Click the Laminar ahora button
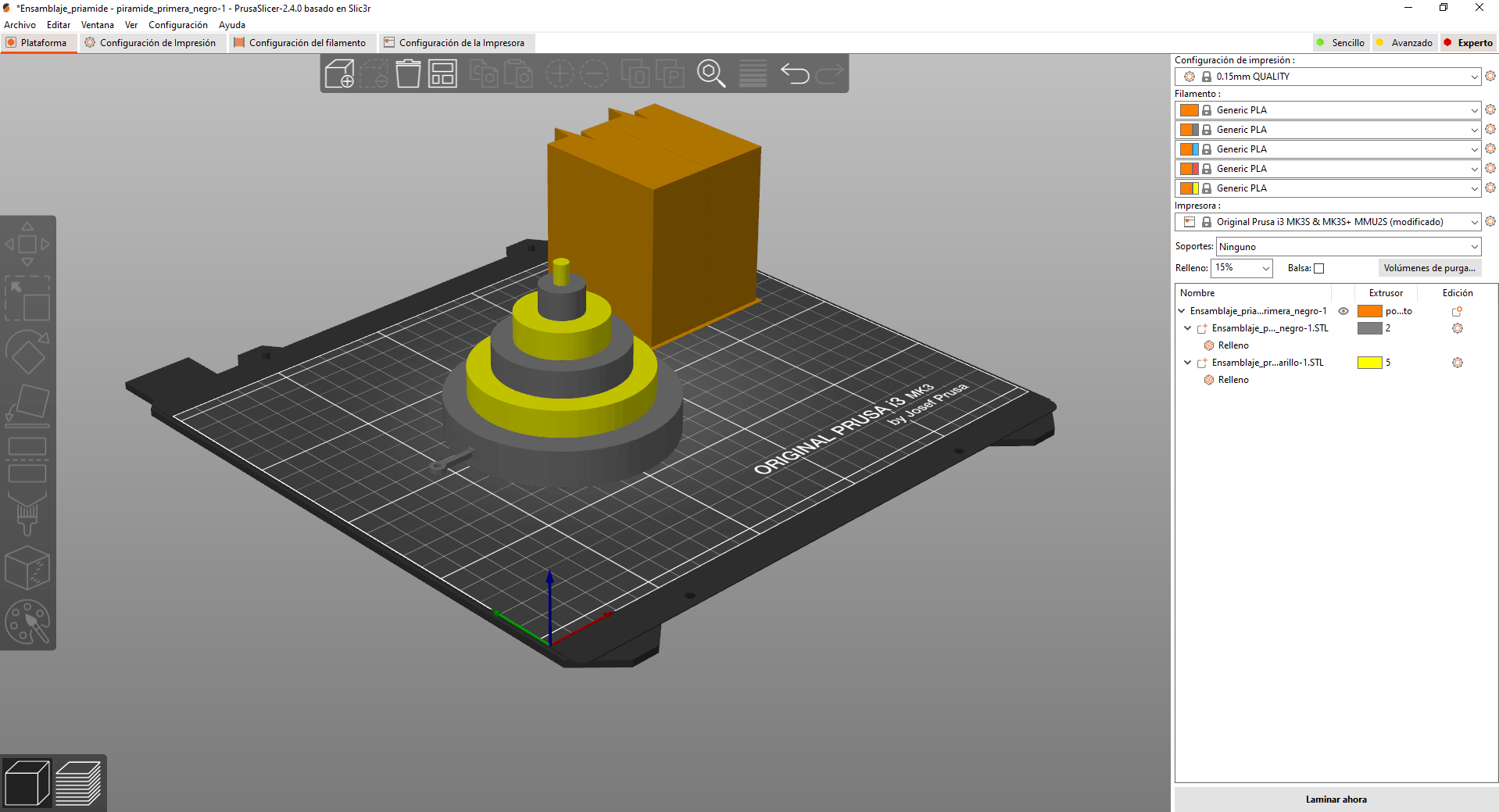 click(x=1336, y=799)
